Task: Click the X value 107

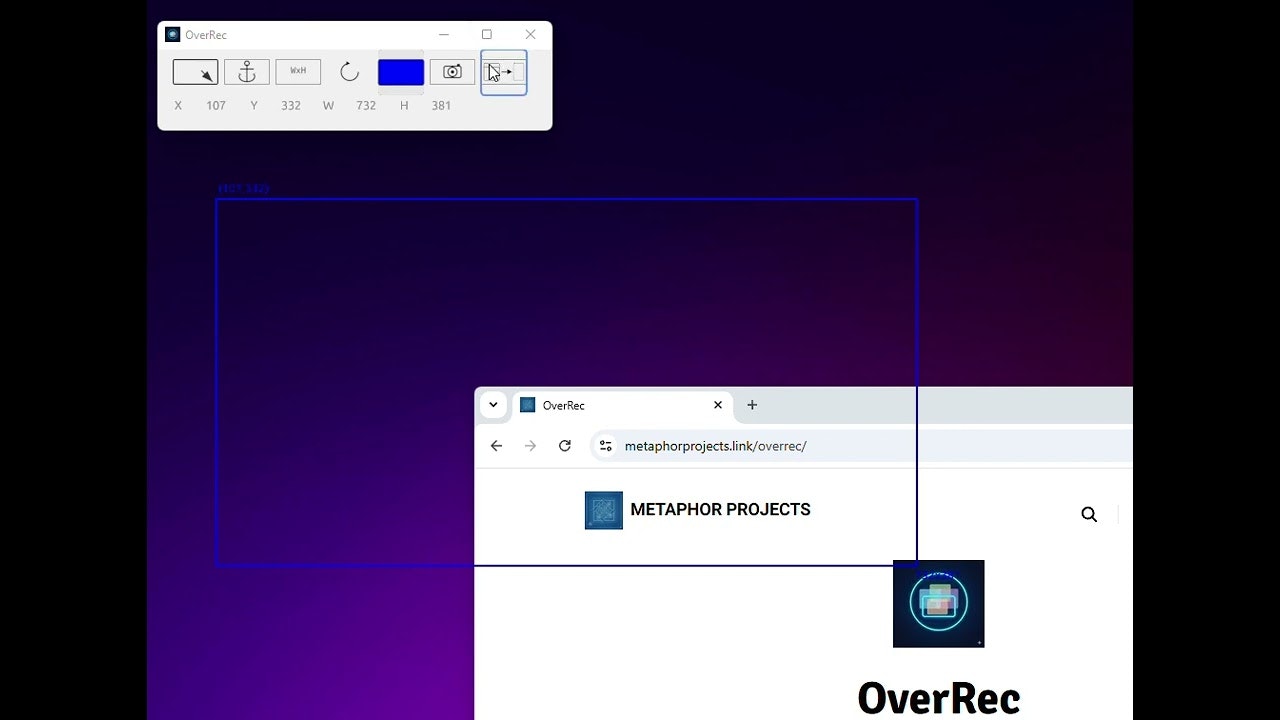Action: [216, 105]
